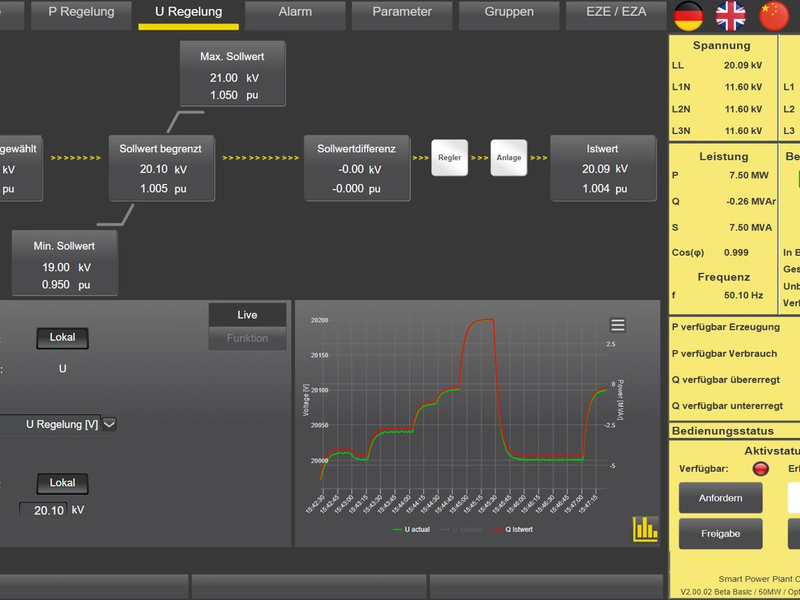Switch language to German via flag
Viewport: 800px width, 600px height.
tap(687, 14)
